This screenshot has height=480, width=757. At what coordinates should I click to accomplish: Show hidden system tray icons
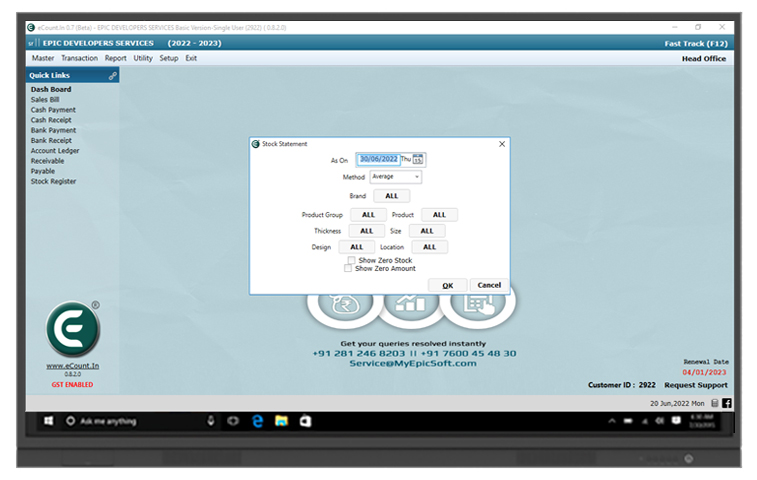point(612,421)
